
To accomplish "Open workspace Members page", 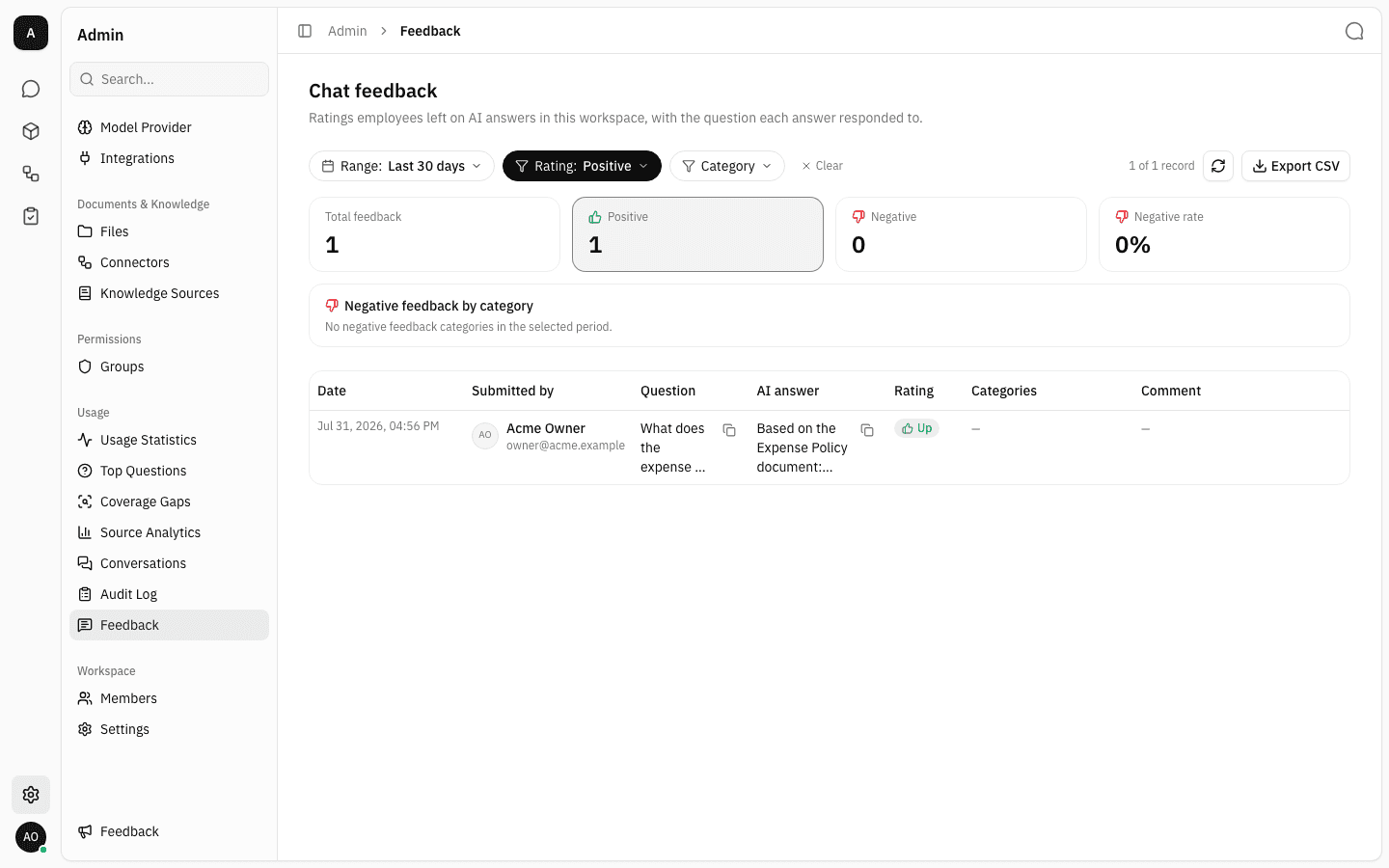I will (x=169, y=698).
